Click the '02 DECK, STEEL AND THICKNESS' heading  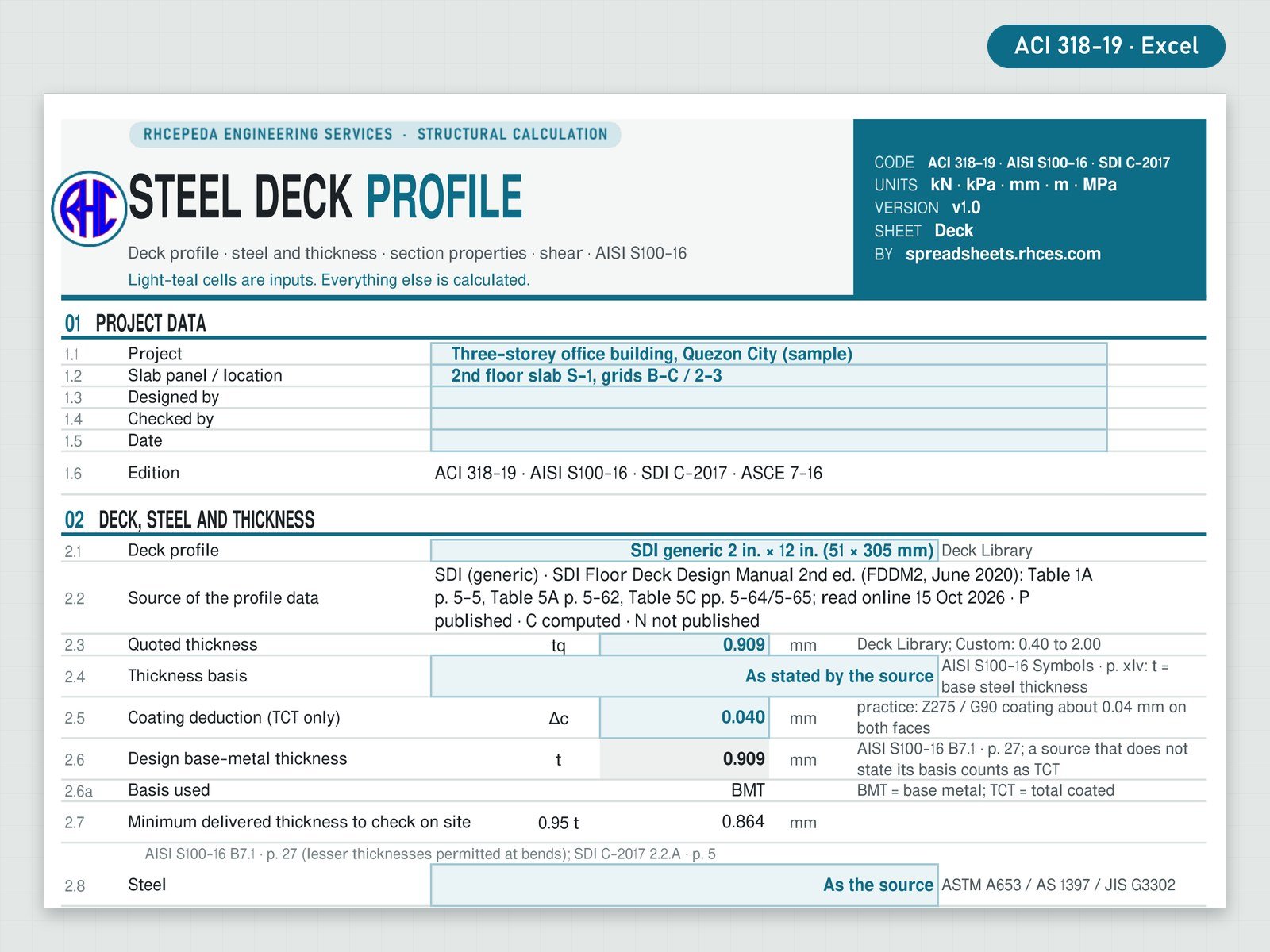tap(190, 520)
